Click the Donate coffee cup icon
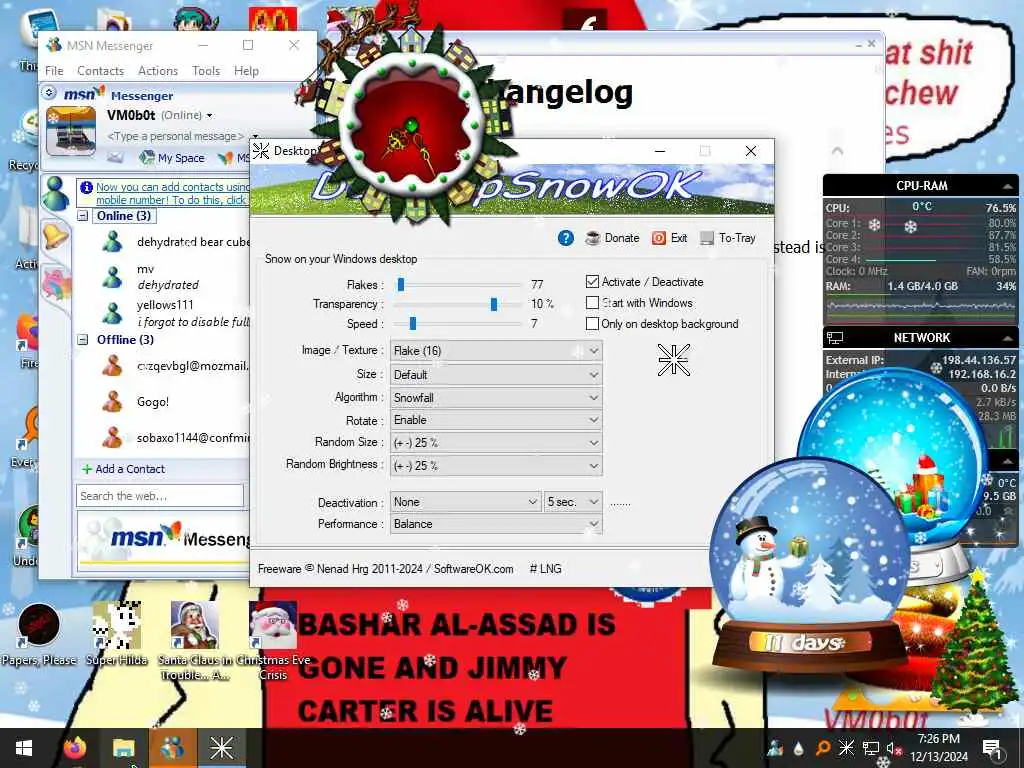Viewport: 1024px width, 768px height. (592, 238)
